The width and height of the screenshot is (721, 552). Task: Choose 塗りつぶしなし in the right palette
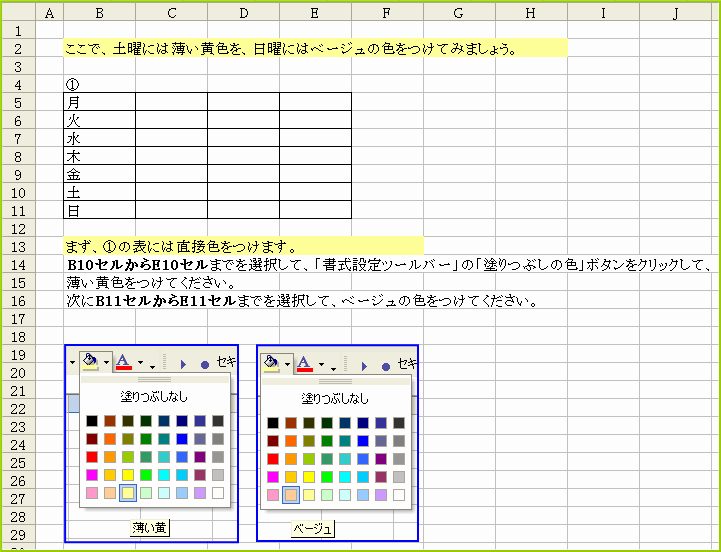click(335, 398)
